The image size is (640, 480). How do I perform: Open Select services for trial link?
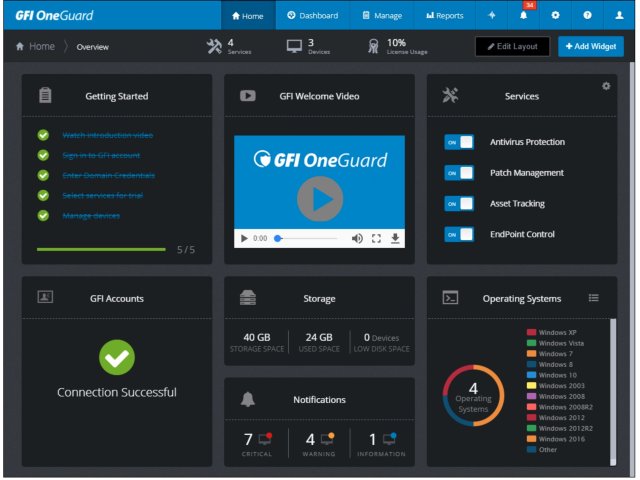102,196
